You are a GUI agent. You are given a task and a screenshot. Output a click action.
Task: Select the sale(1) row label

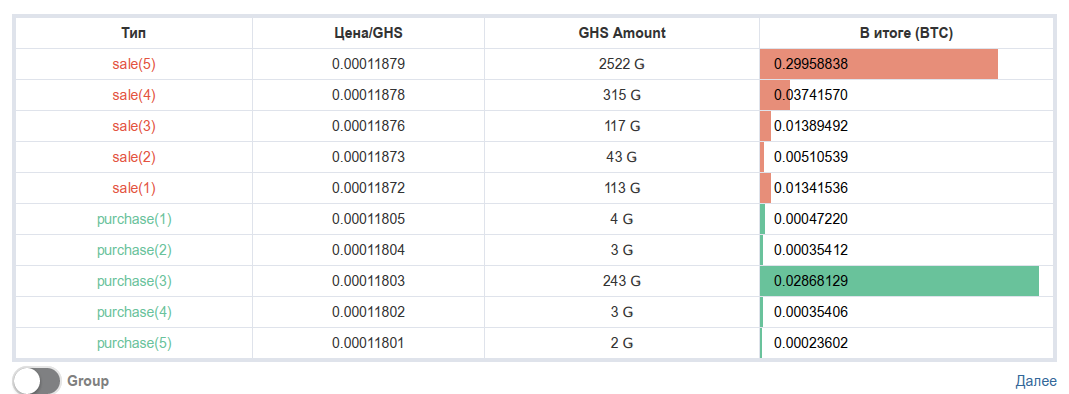coord(134,188)
